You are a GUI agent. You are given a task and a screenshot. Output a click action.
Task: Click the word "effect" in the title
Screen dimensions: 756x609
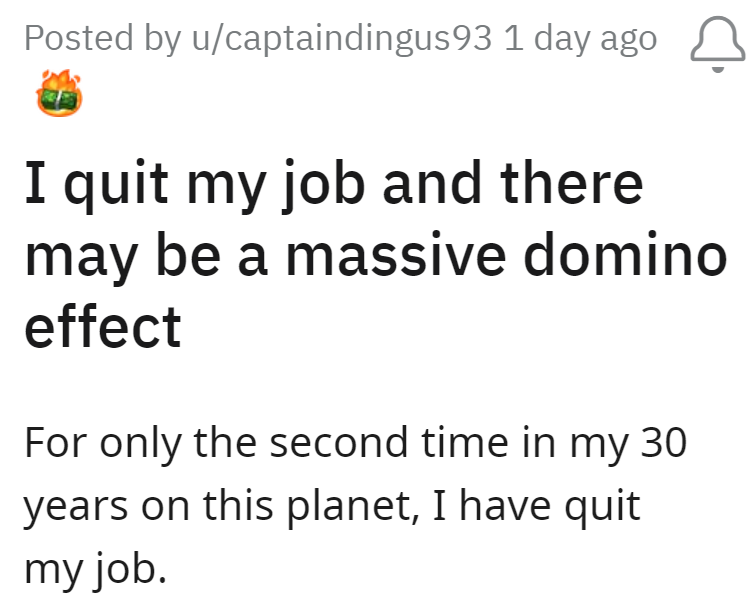coord(103,326)
